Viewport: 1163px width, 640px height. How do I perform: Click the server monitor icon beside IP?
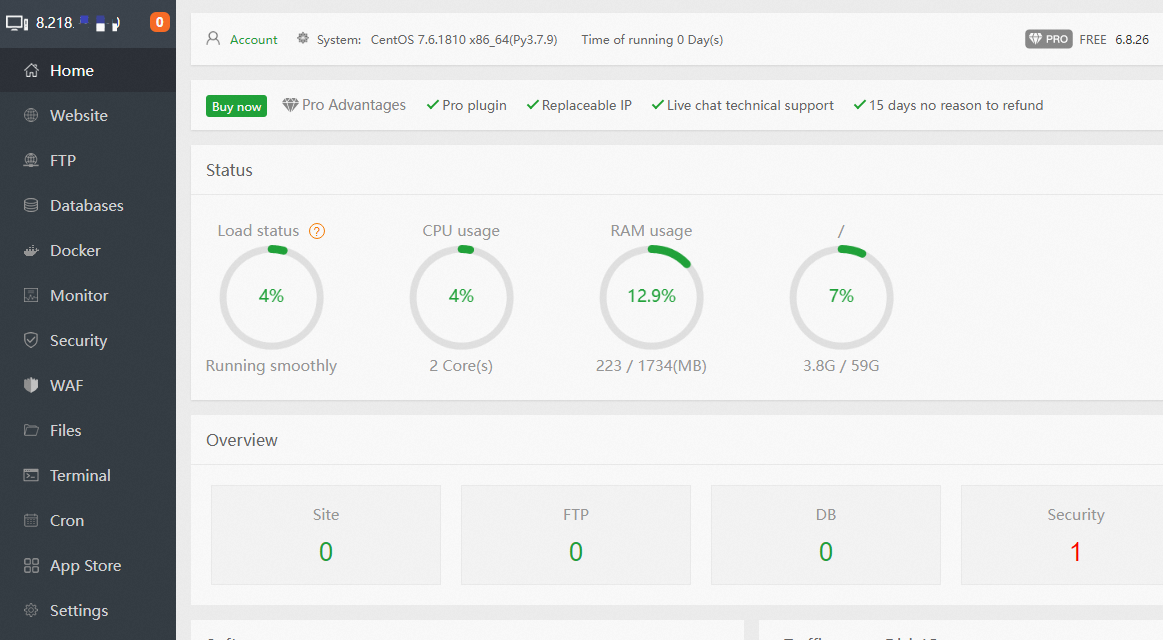tap(17, 23)
